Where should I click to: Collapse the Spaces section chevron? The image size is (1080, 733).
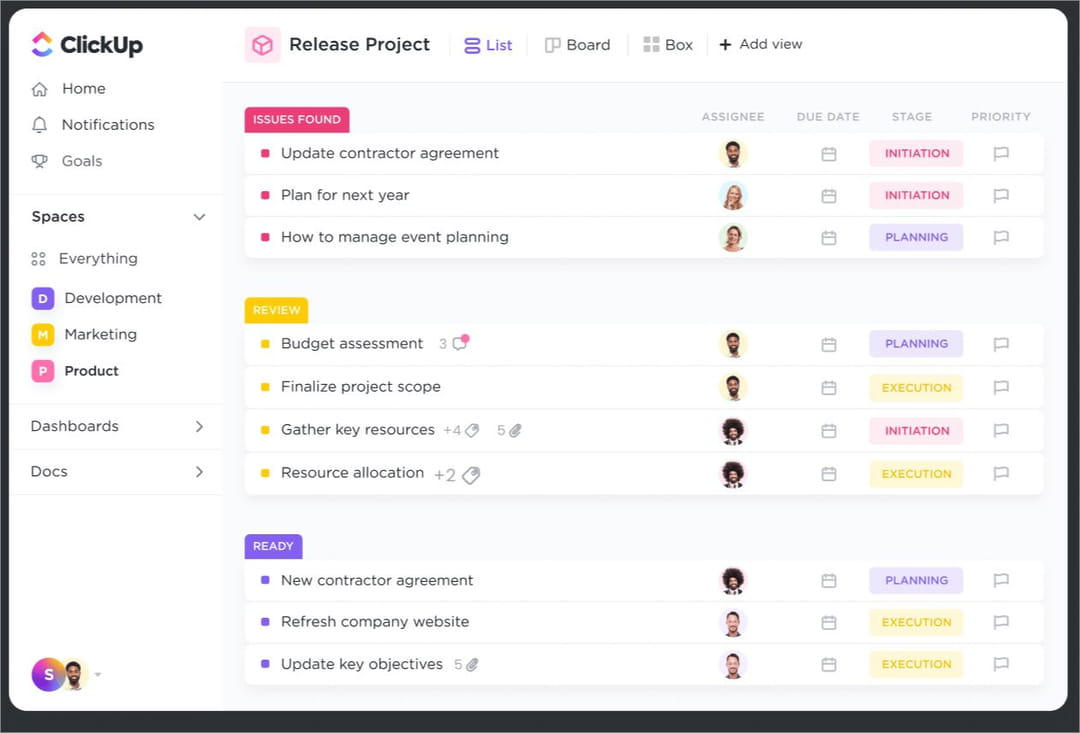199,217
